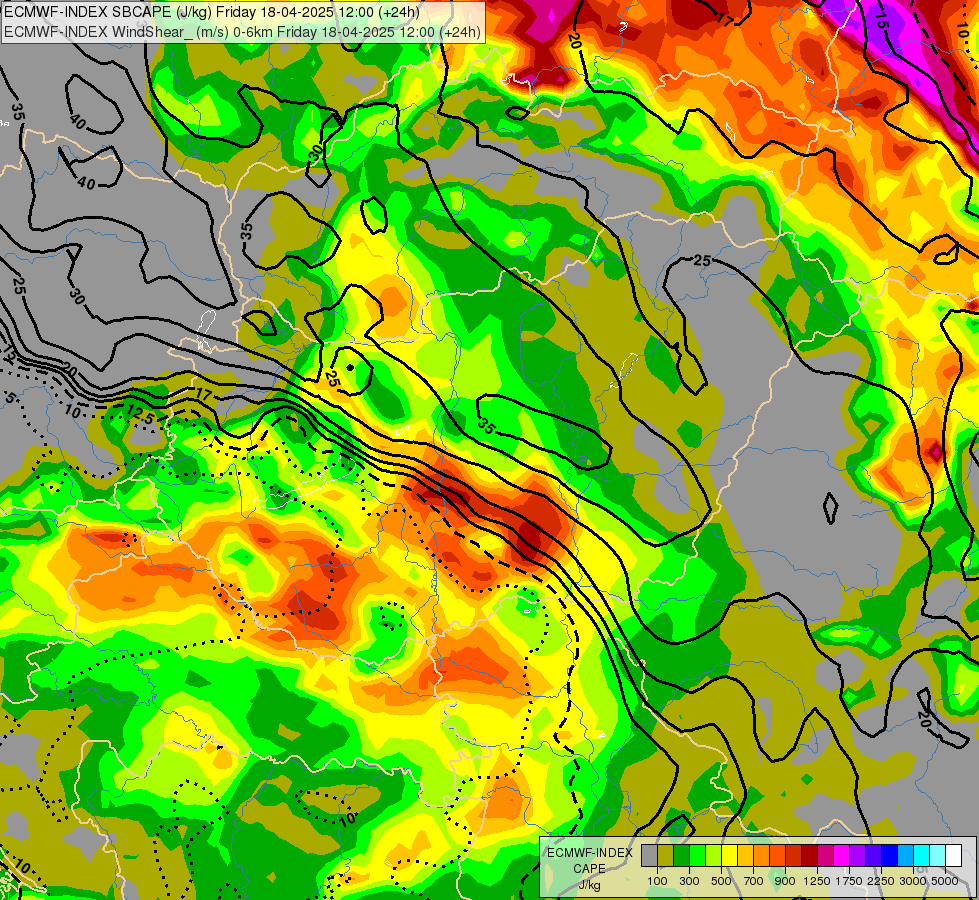The width and height of the screenshot is (979, 900).
Task: Click the legend value 1750
Action: click(x=849, y=881)
